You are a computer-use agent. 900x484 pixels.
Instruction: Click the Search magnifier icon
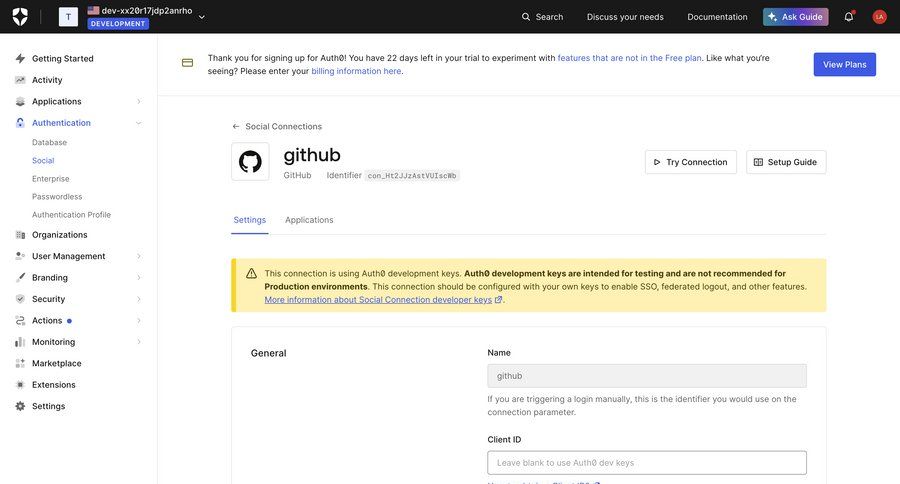pos(526,17)
